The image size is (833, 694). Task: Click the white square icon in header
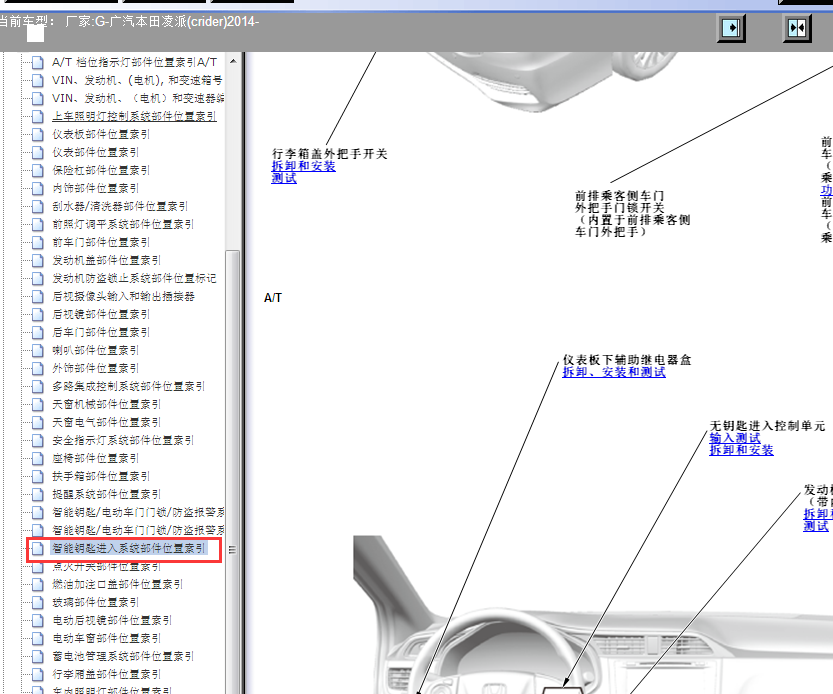coord(36,33)
